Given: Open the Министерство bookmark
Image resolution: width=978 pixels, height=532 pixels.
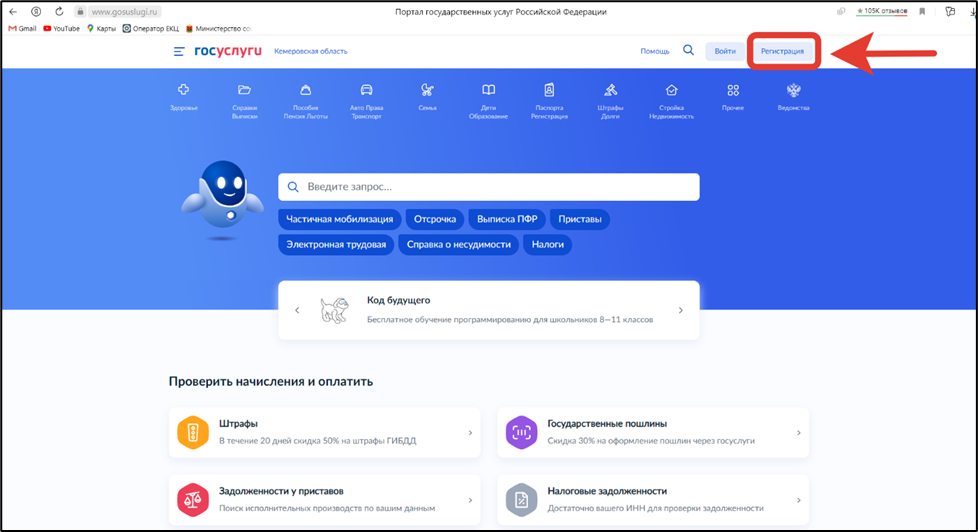Looking at the screenshot, I should (219, 29).
